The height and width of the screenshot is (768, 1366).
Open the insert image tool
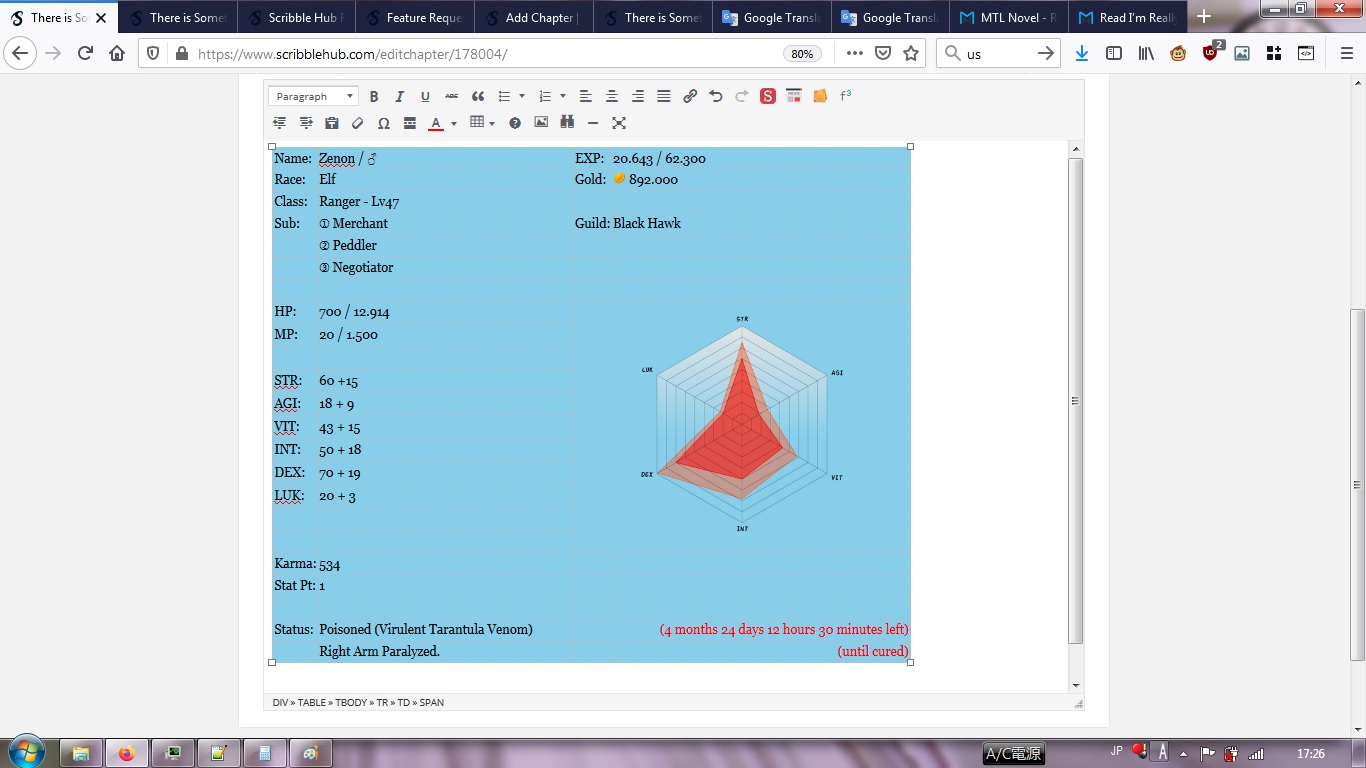[x=541, y=123]
